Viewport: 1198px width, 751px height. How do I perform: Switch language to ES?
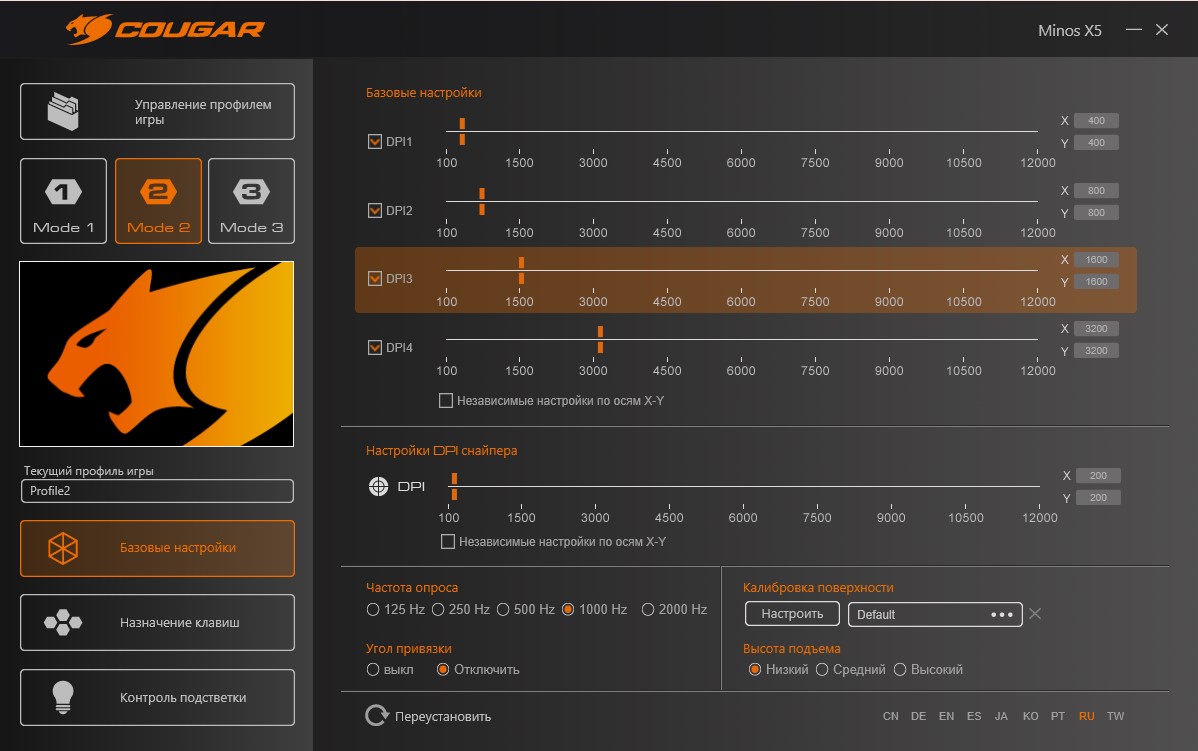coord(974,716)
